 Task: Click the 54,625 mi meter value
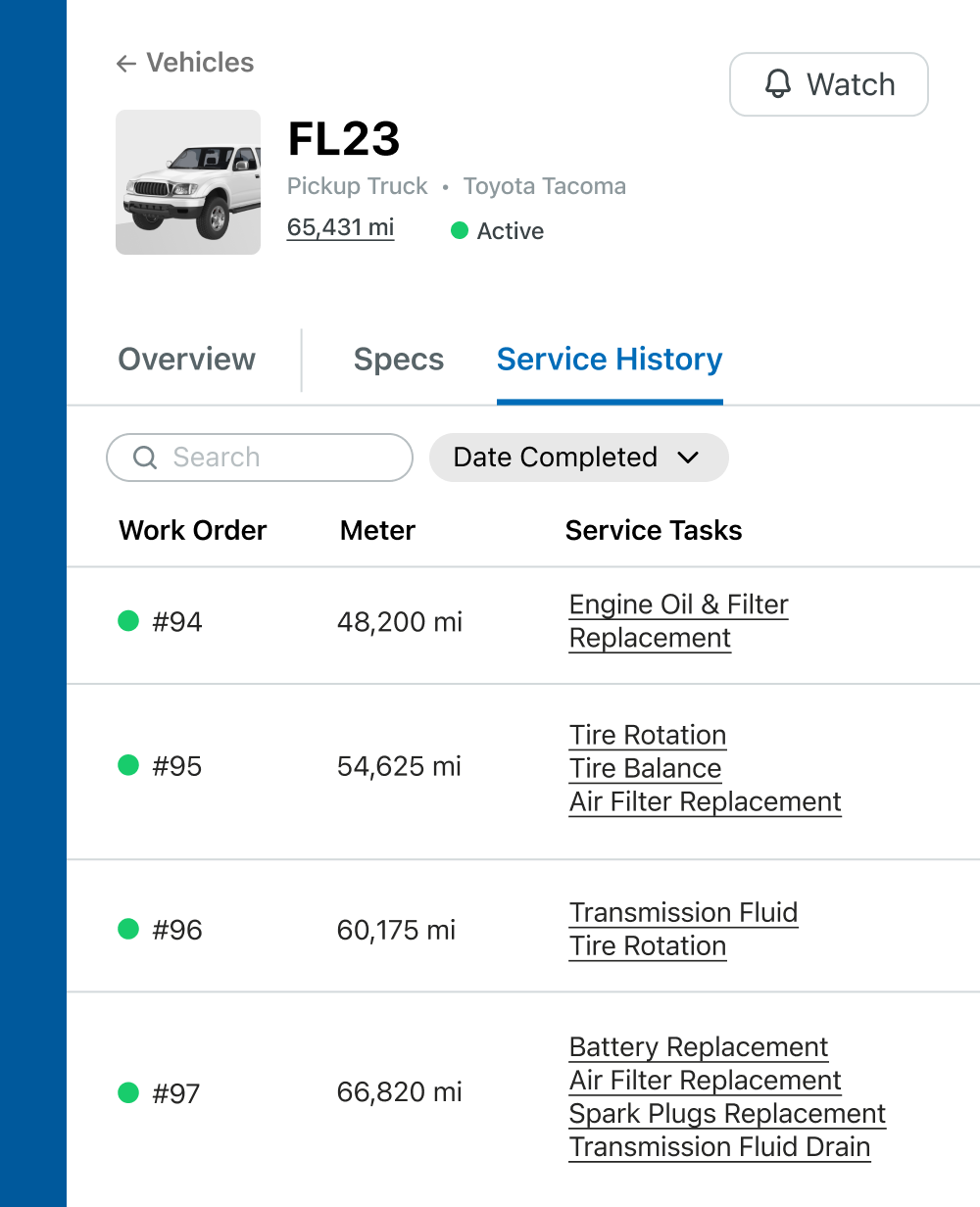click(399, 766)
